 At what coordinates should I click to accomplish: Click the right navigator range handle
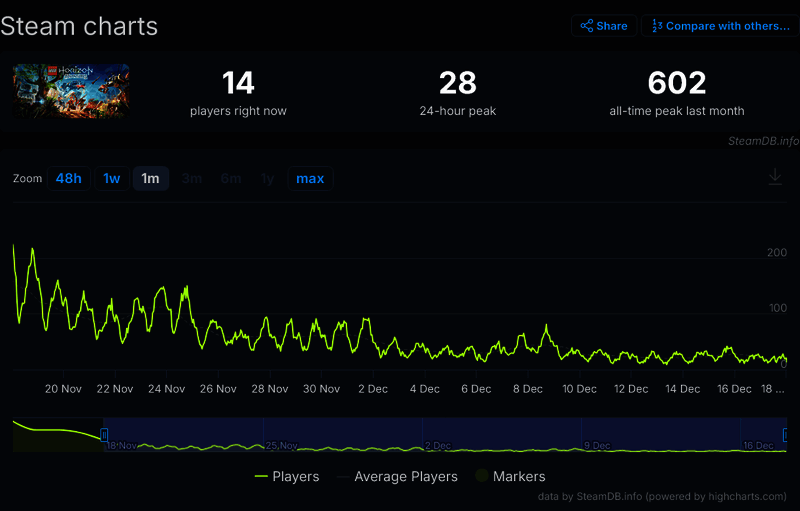click(x=786, y=435)
